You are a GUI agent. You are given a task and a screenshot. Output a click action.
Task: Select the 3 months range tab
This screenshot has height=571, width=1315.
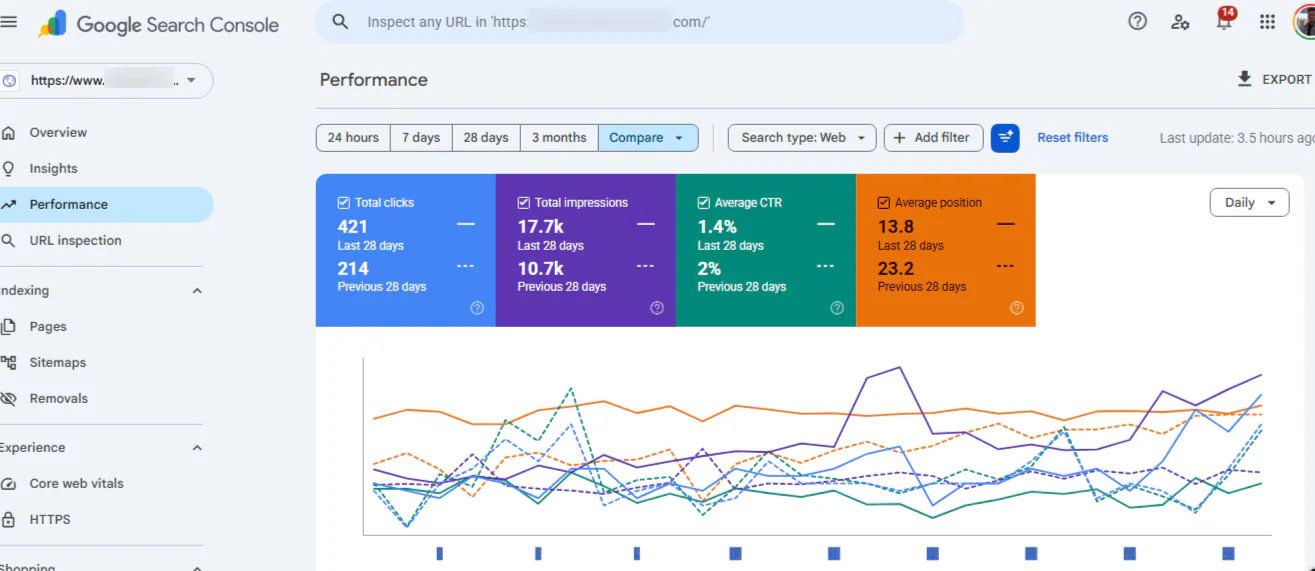pos(559,138)
